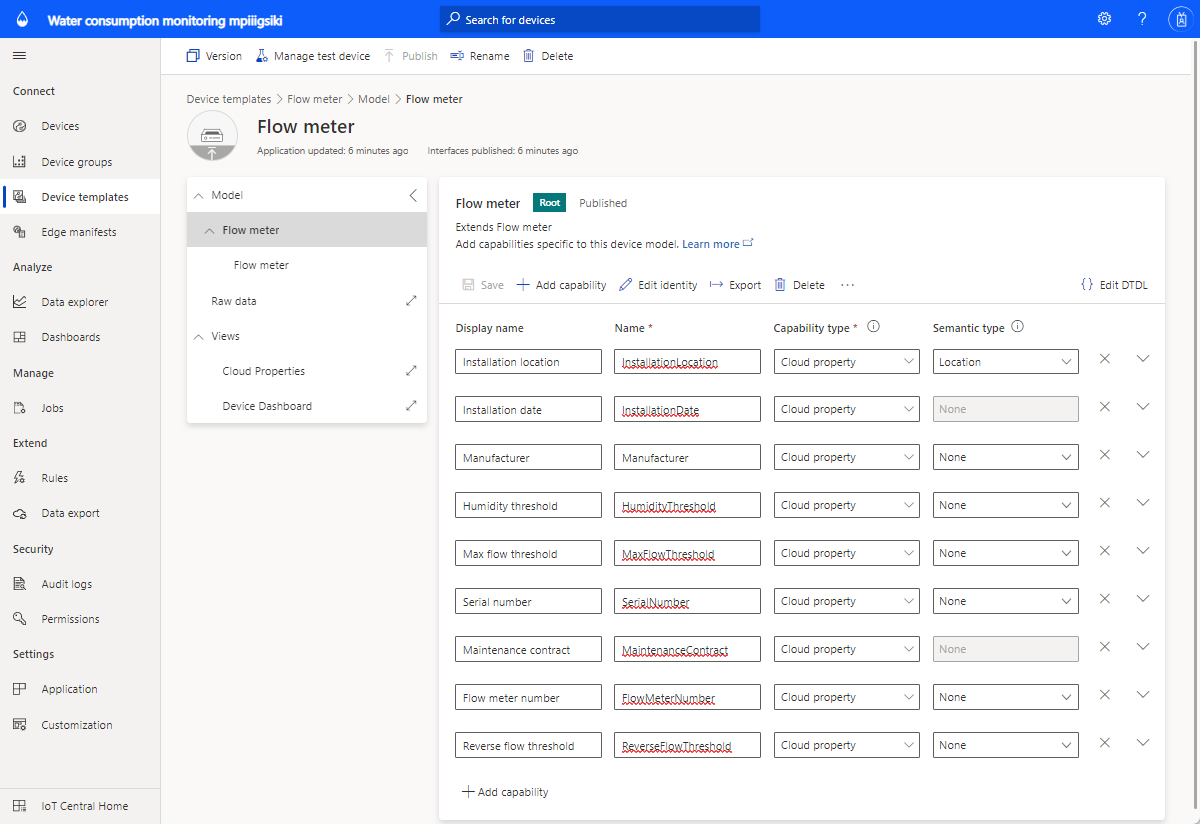1200x824 pixels.
Task: Open Semantic type dropdown for Installation location
Action: (1005, 362)
